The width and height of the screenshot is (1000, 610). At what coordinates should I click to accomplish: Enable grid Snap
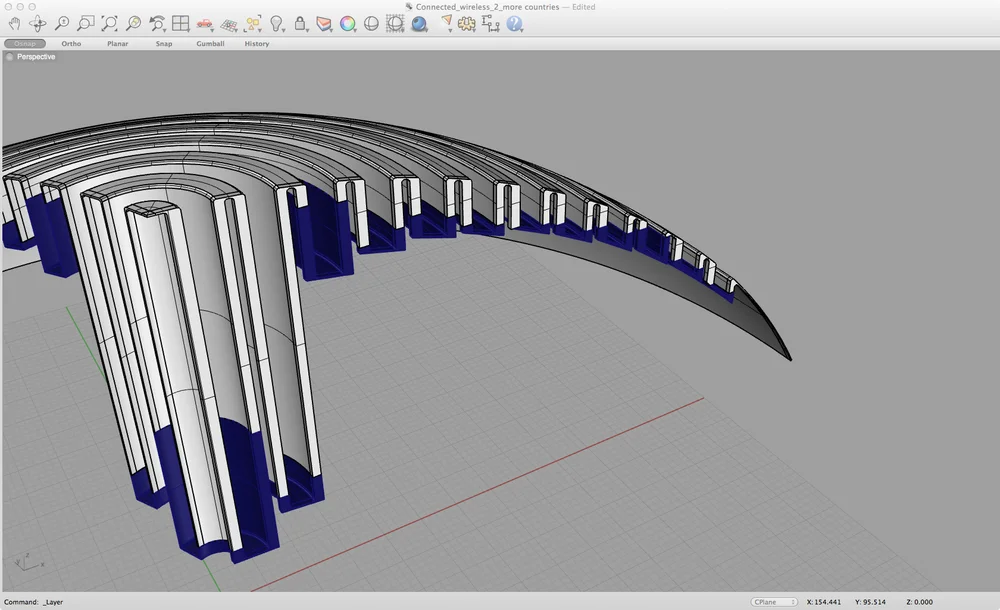163,44
